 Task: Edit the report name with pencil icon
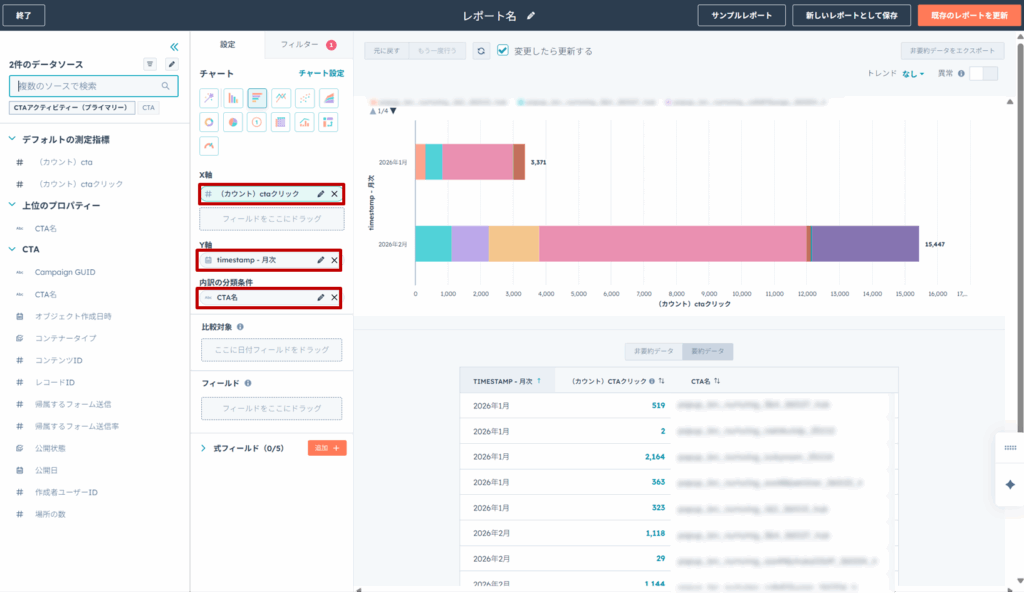tap(531, 16)
